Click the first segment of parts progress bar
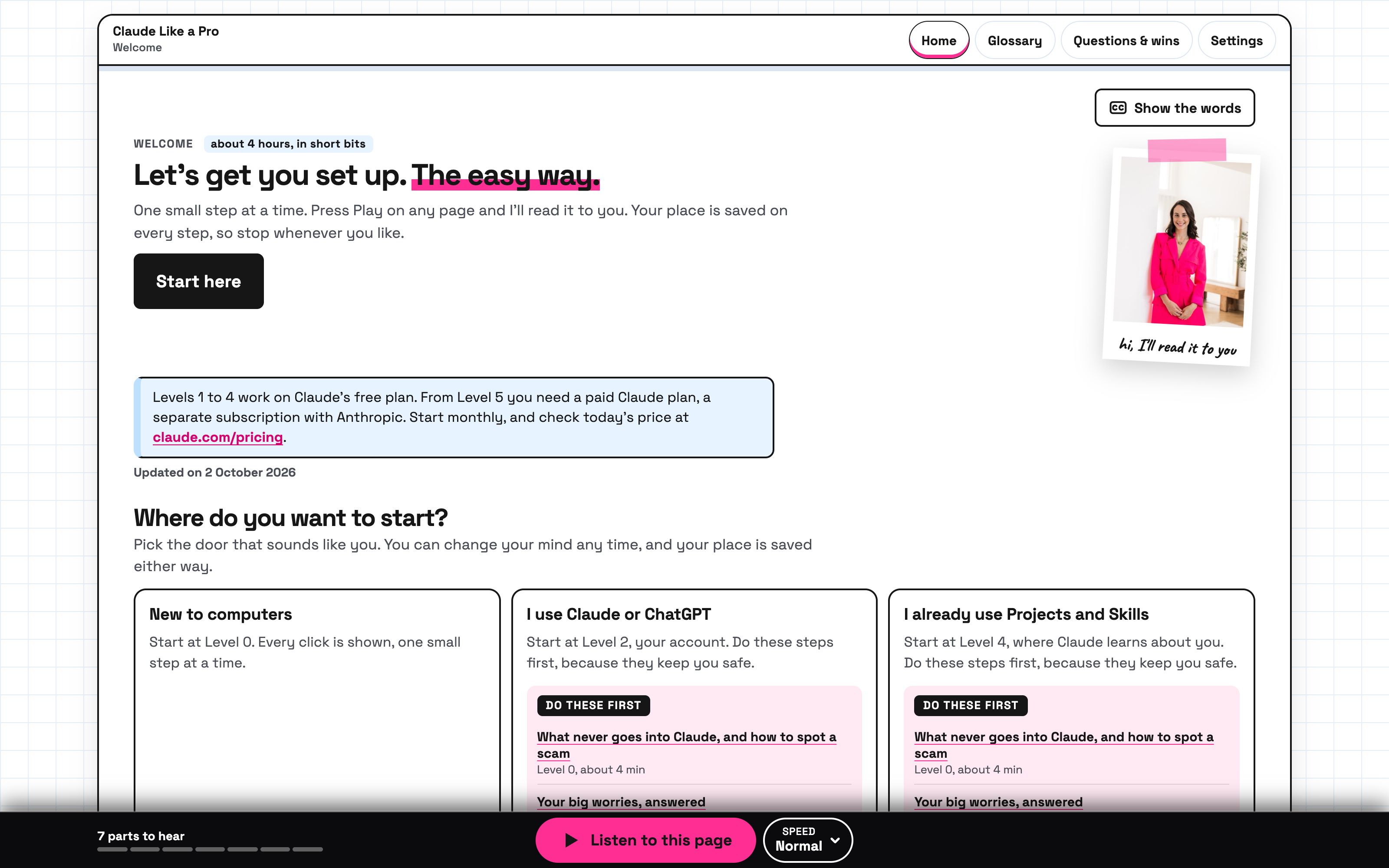 (112, 849)
